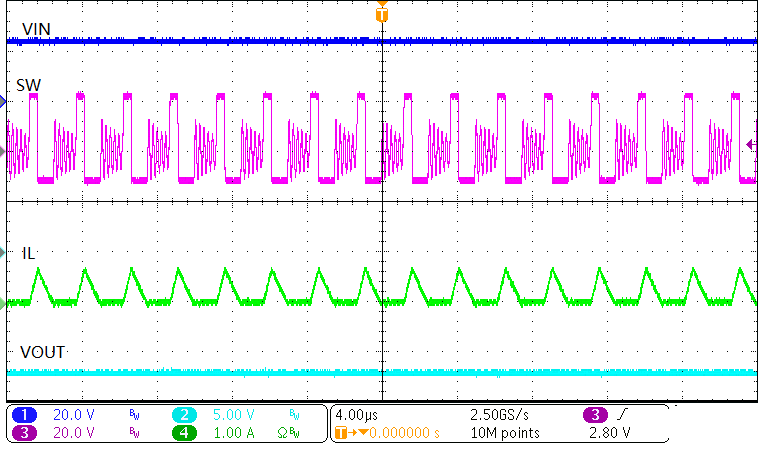Click the 2.80 V trigger level readout

[610, 433]
